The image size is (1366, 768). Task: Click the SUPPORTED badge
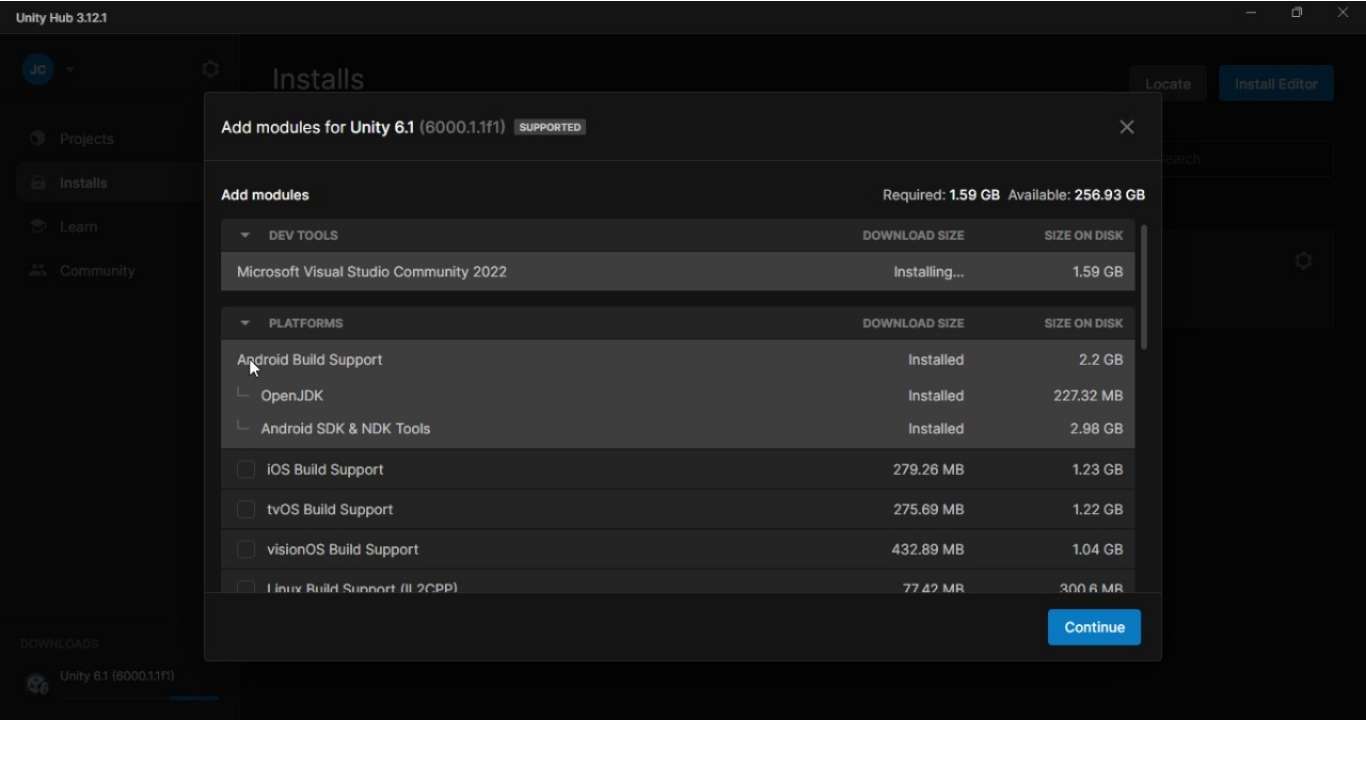point(550,127)
